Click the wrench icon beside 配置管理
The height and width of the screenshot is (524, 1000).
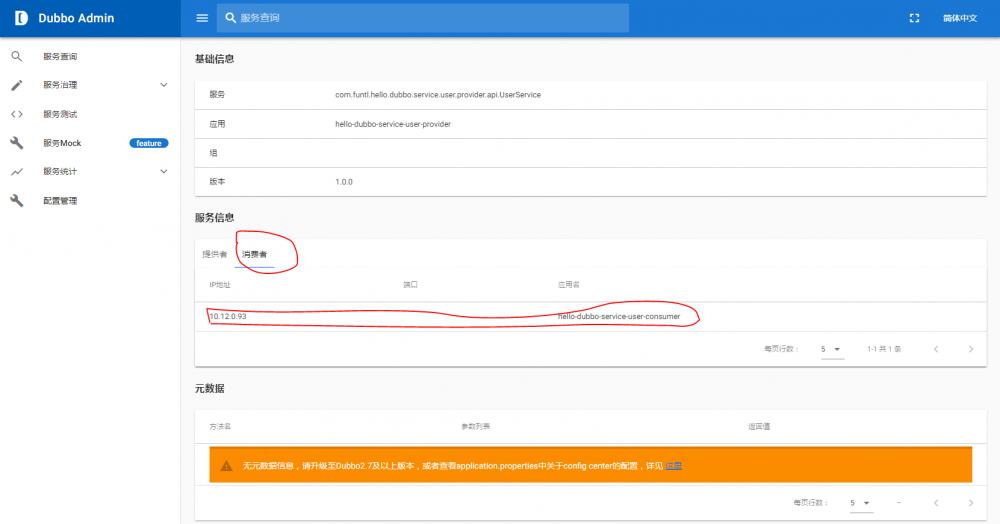(x=17, y=200)
